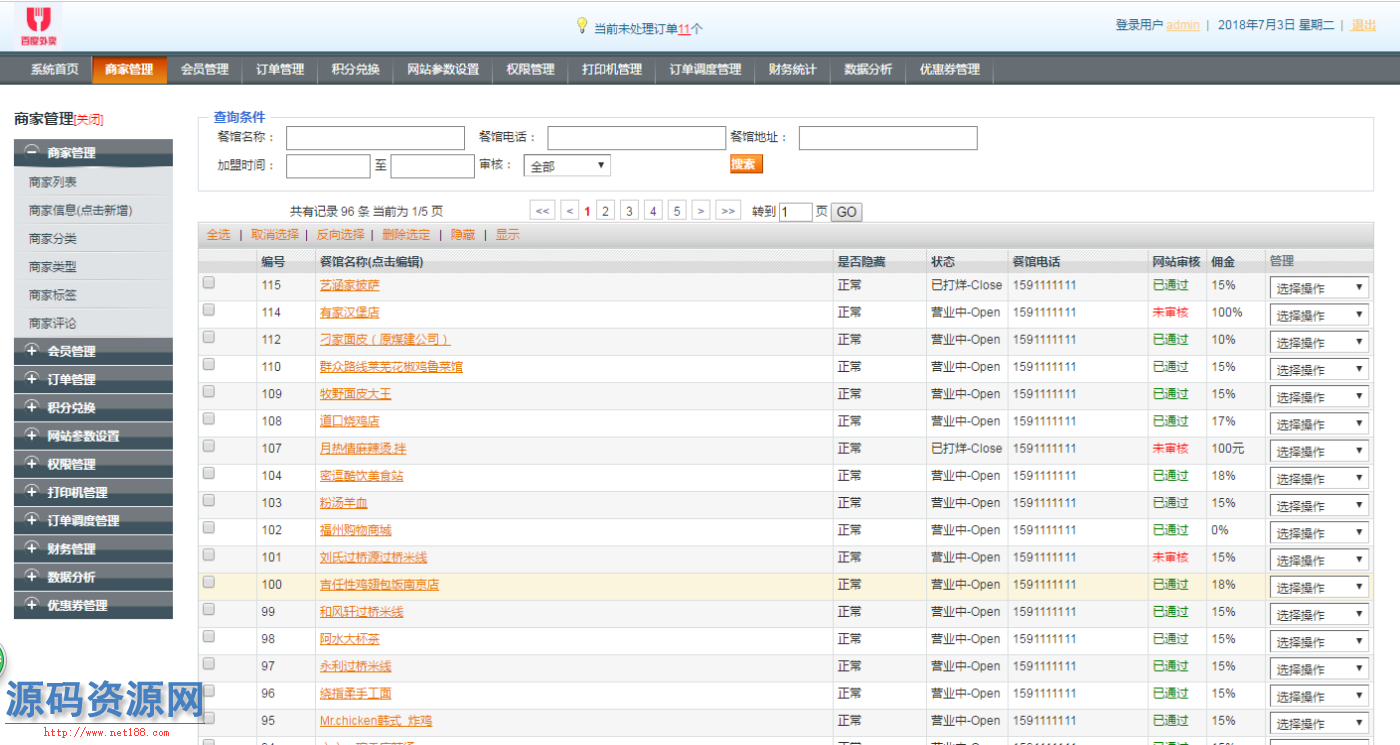Click the 反向选择 link

(x=340, y=235)
